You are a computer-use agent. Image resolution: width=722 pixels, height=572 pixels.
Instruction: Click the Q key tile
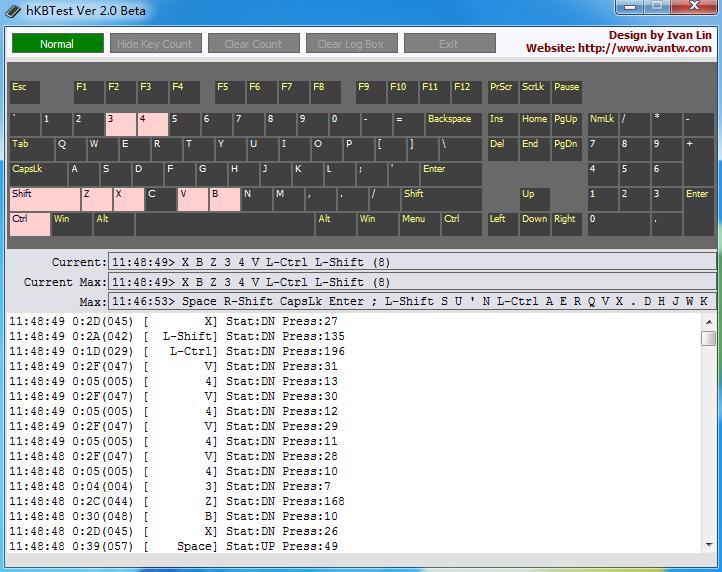coord(71,149)
